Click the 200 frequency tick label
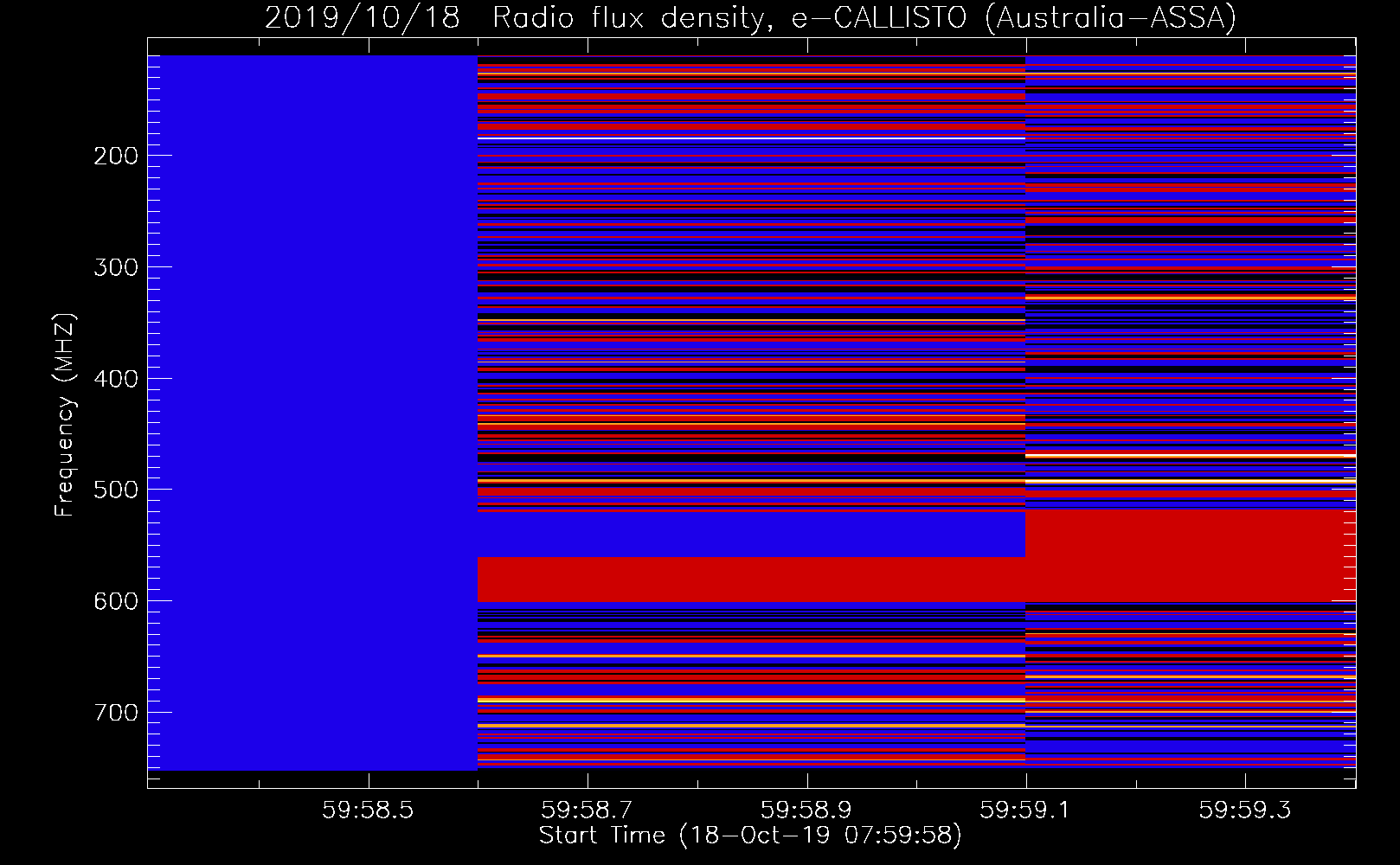The height and width of the screenshot is (865, 1400). tap(116, 156)
